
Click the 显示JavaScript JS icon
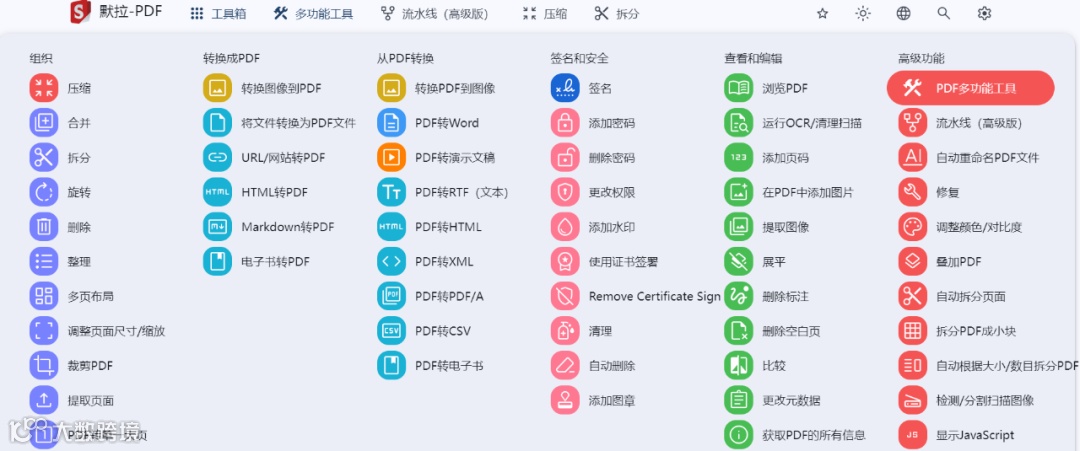[913, 434]
